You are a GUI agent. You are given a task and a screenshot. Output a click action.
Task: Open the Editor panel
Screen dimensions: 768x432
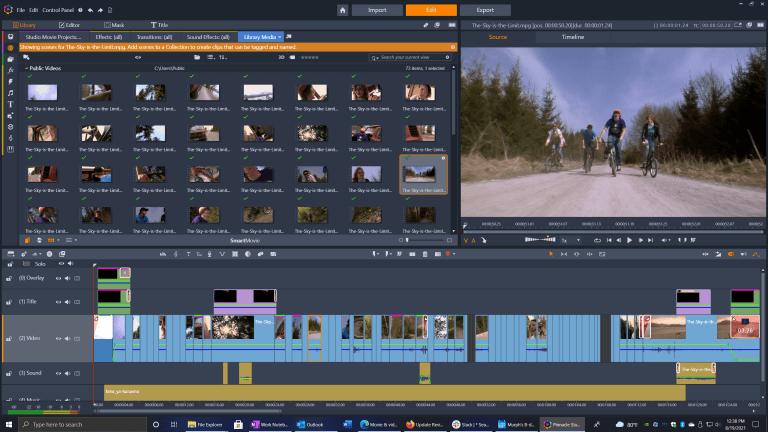pyautogui.click(x=70, y=23)
